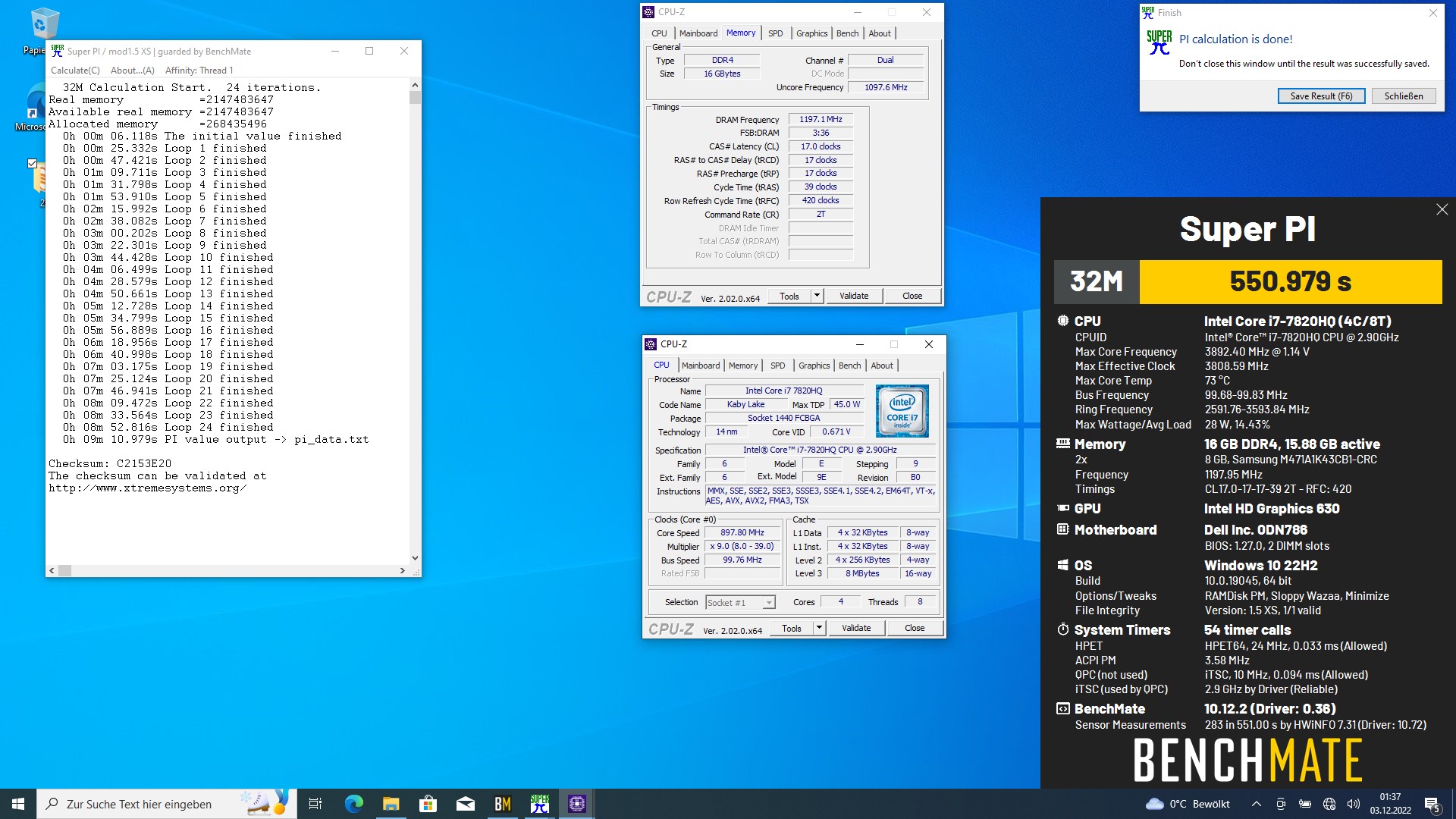Open File Explorer from taskbar
Image resolution: width=1456 pixels, height=819 pixels.
click(x=391, y=804)
